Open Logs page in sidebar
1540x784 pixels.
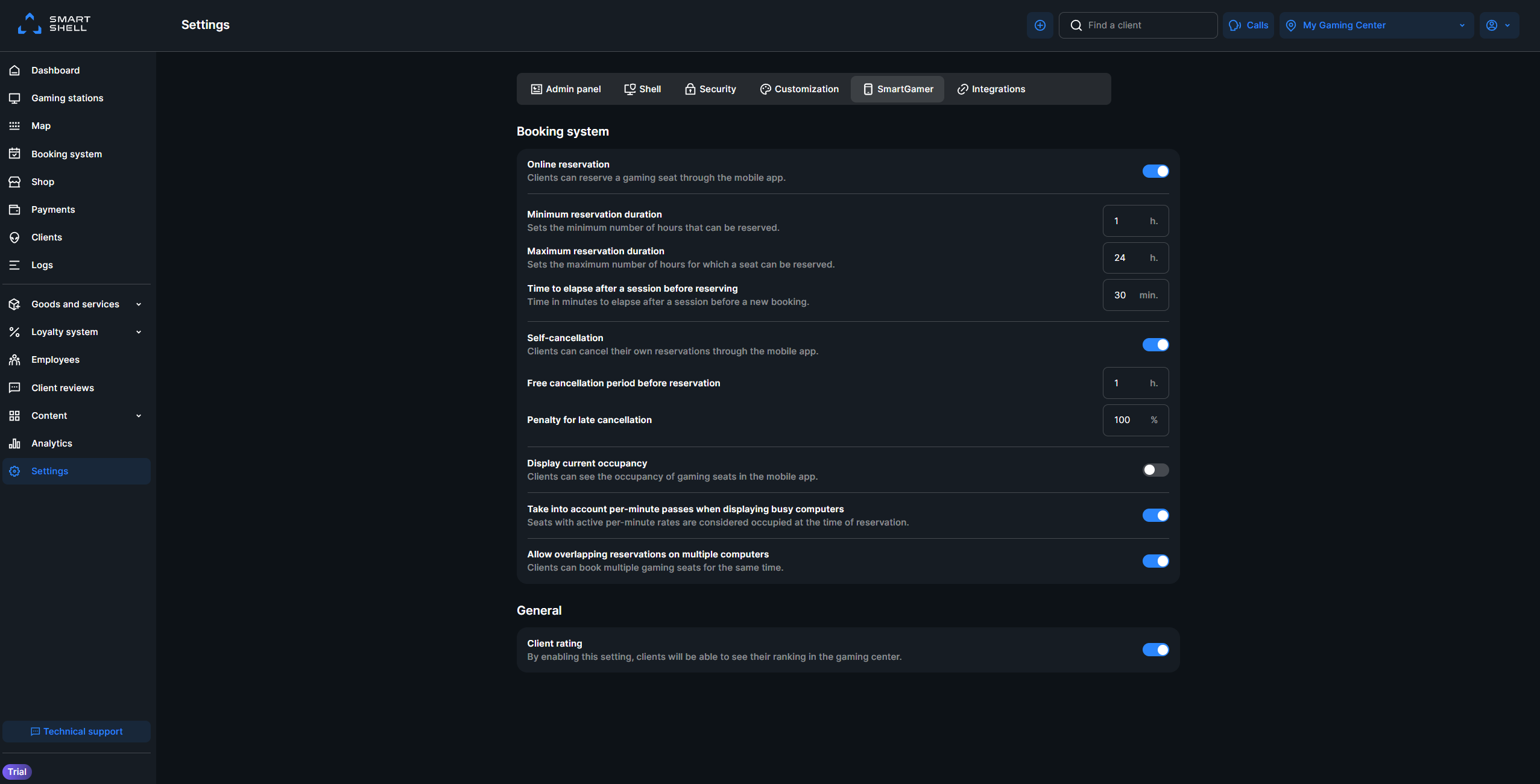(x=77, y=265)
